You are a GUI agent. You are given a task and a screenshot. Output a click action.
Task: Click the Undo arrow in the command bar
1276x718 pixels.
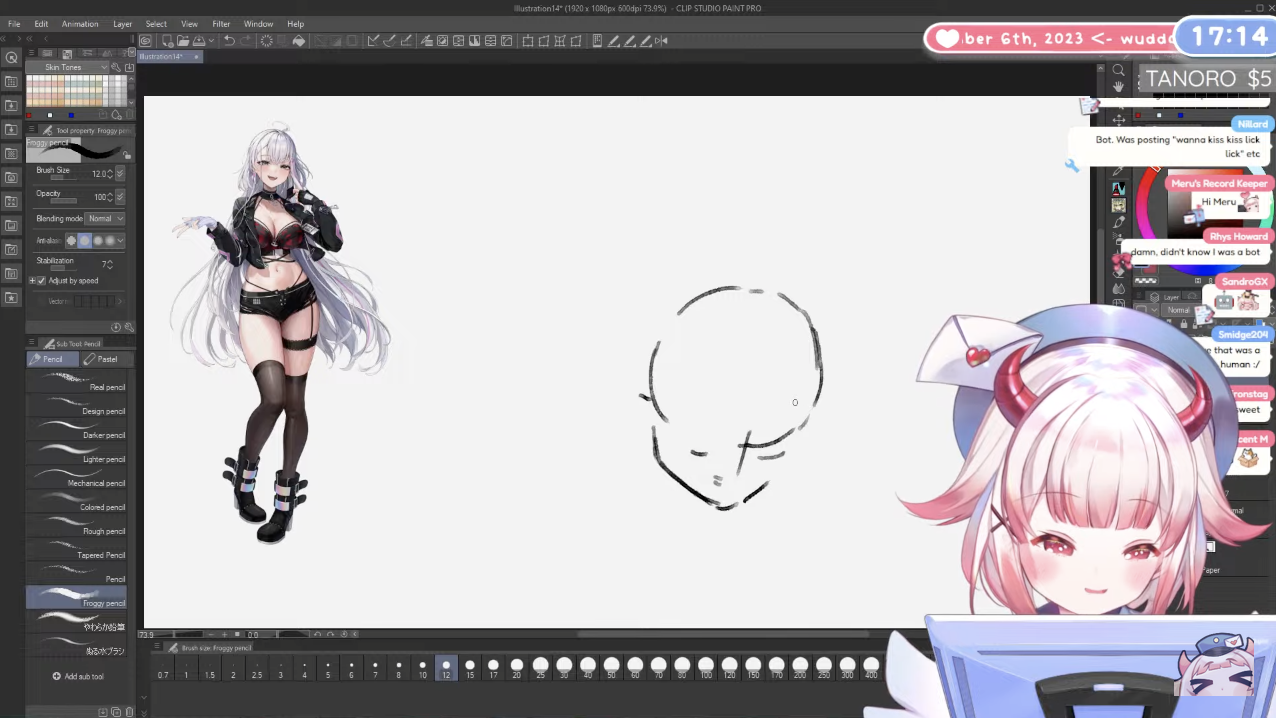coord(229,41)
